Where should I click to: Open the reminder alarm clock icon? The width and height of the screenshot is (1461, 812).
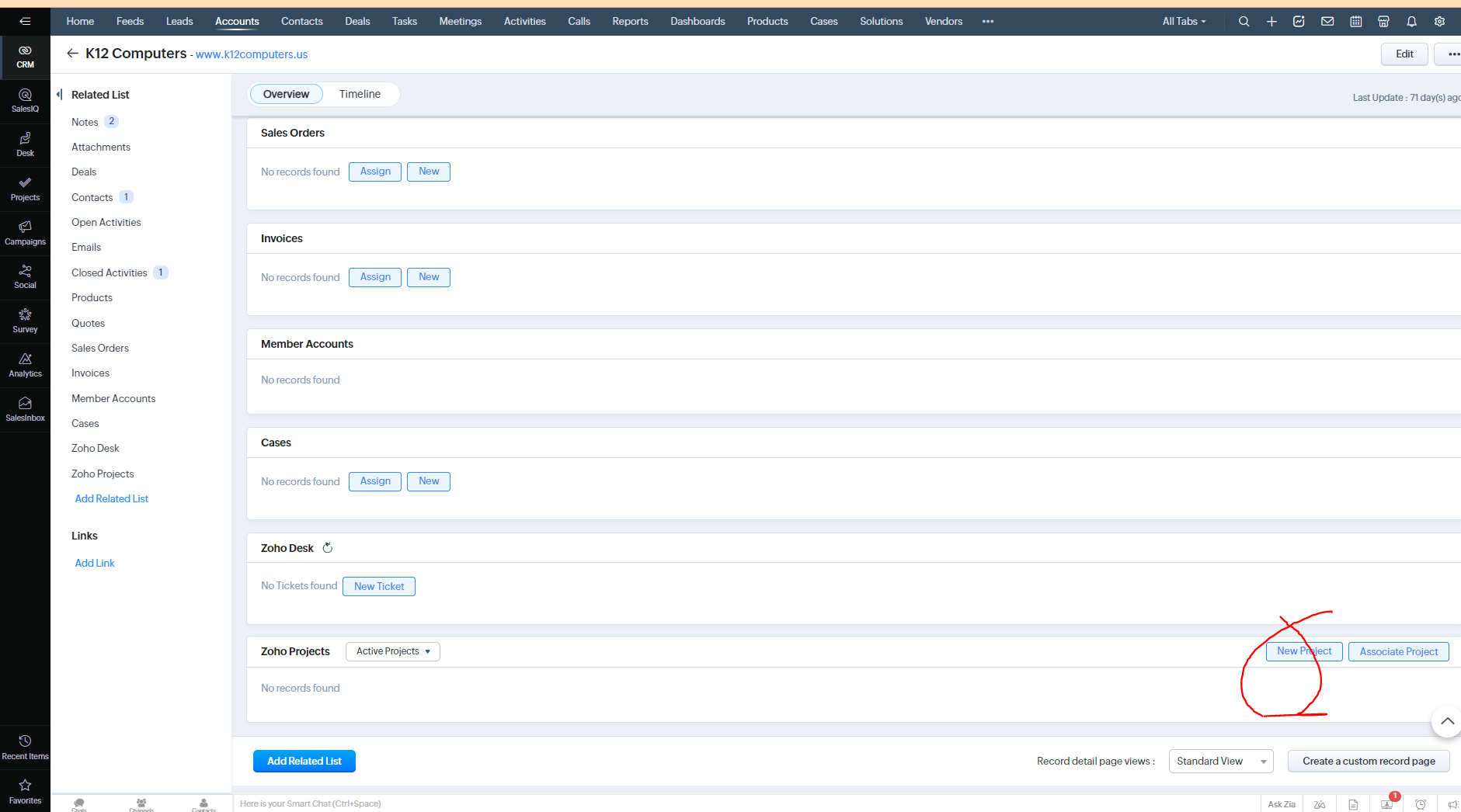(x=1421, y=804)
